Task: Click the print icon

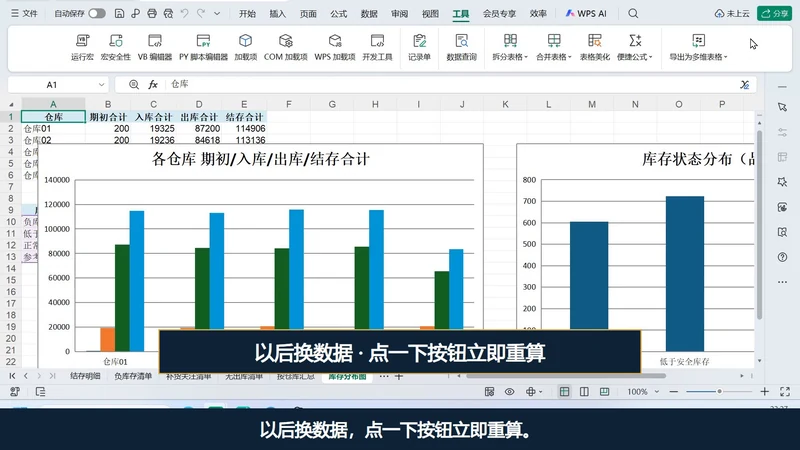Action: click(x=152, y=14)
